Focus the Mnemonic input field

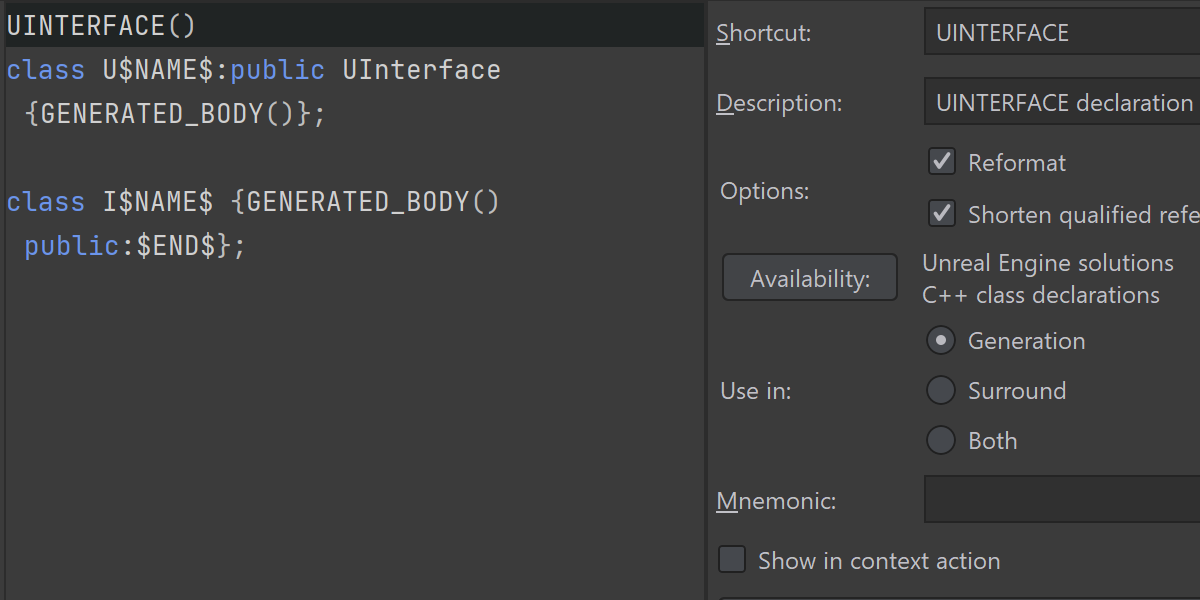tap(1060, 499)
